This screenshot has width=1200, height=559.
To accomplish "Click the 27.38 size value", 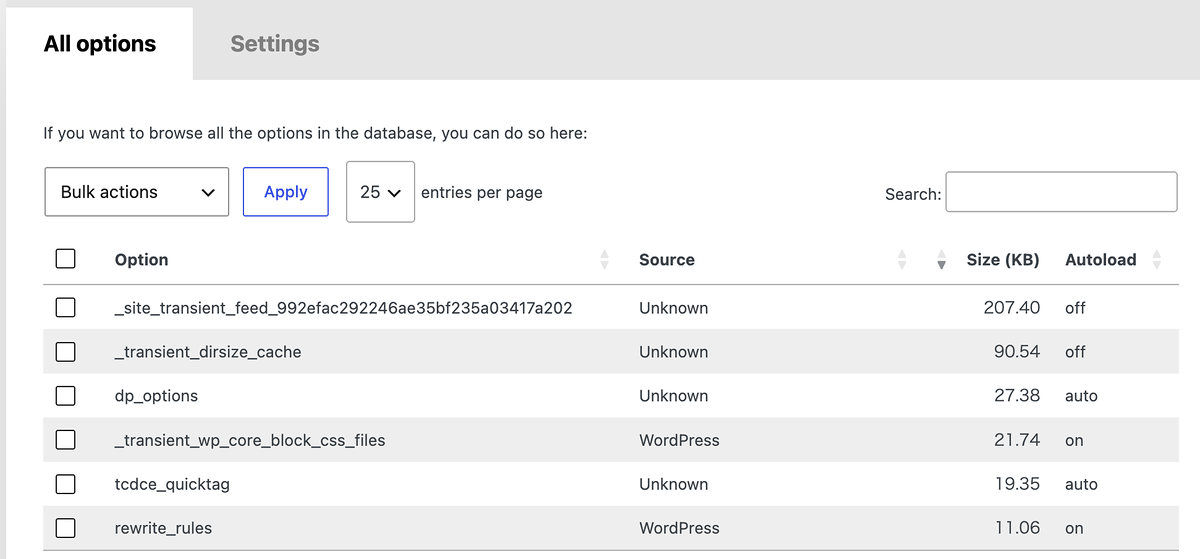I will 1017,396.
